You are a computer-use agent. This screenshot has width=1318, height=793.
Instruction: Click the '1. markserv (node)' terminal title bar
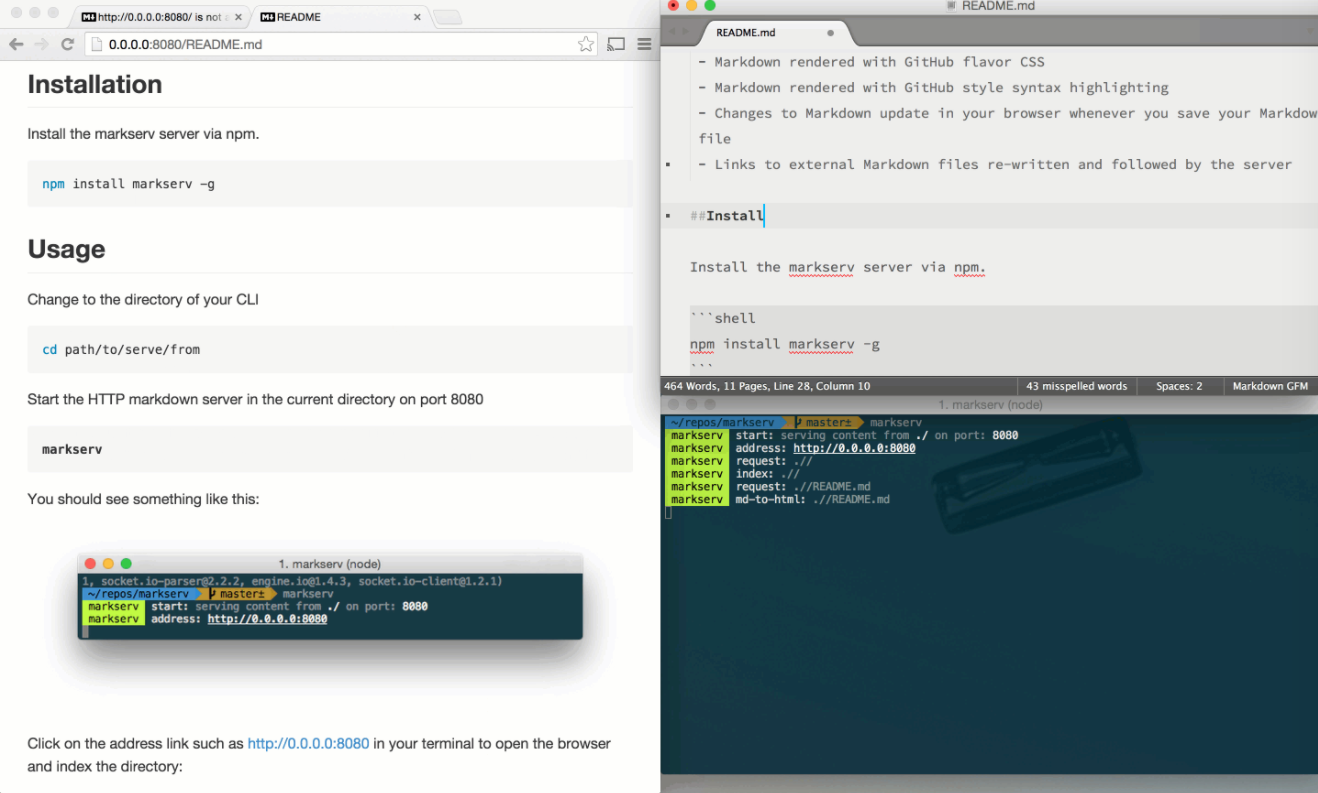(990, 405)
